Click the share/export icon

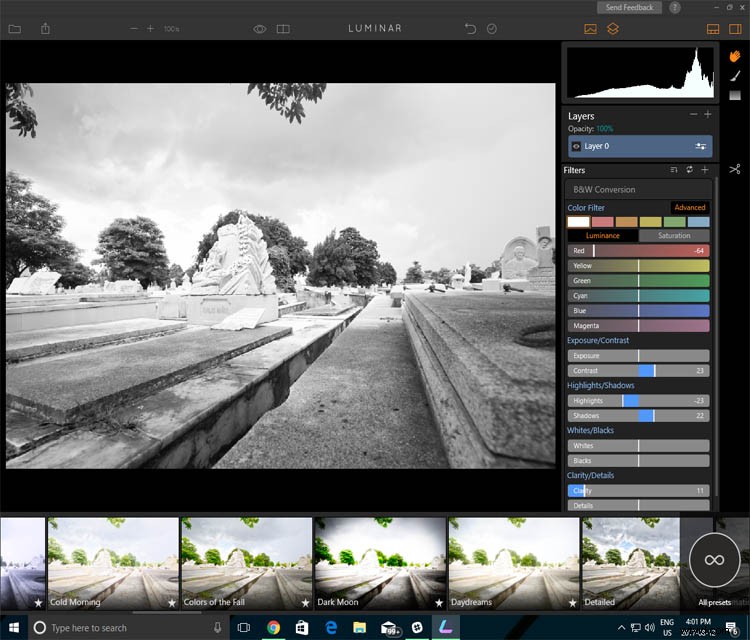pyautogui.click(x=45, y=29)
